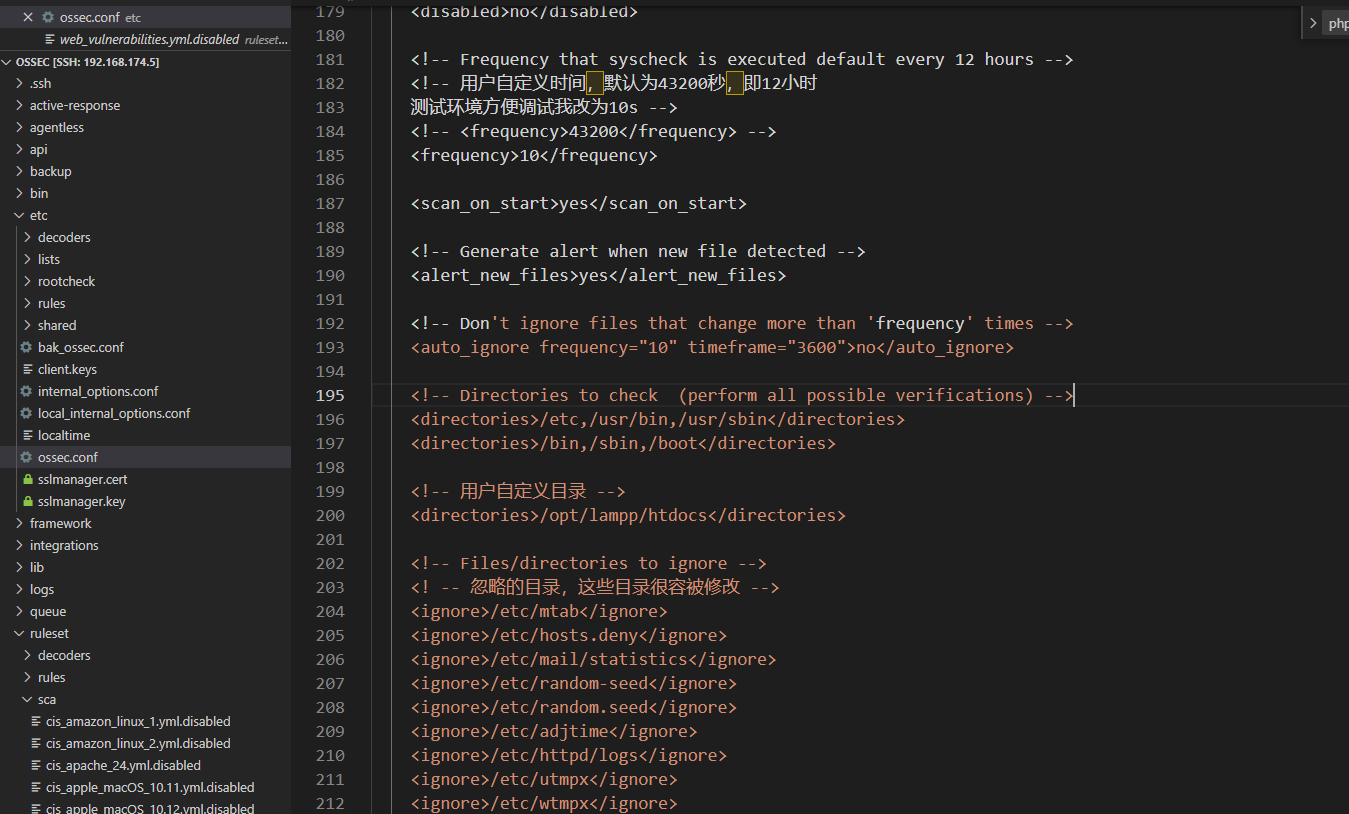This screenshot has height=814, width=1349.
Task: Collapse the OSSEC SSH workspace root
Action: coord(8,61)
